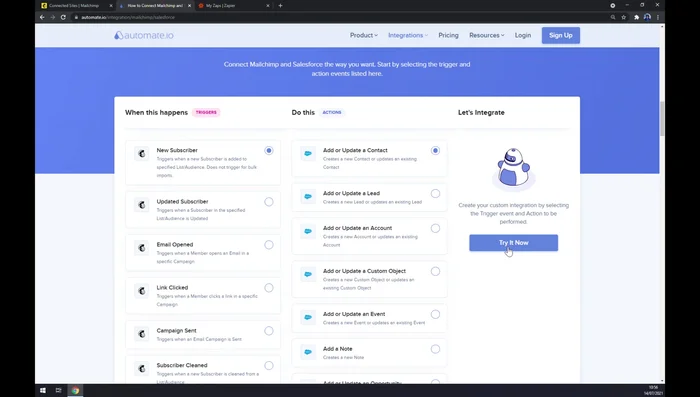
Task: Click the 'When this happens' heading
Action: click(x=156, y=113)
